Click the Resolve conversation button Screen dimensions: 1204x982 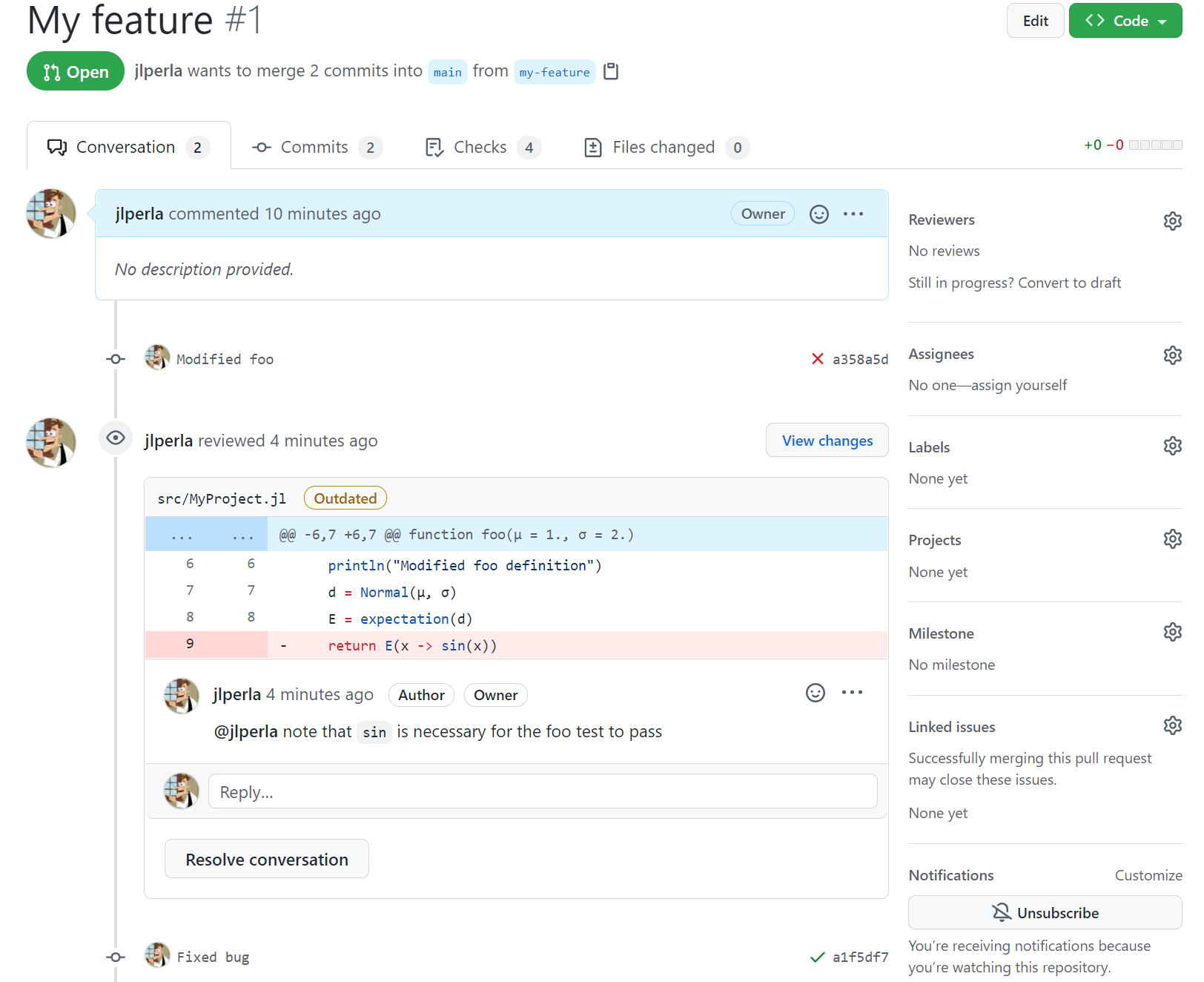click(x=266, y=859)
